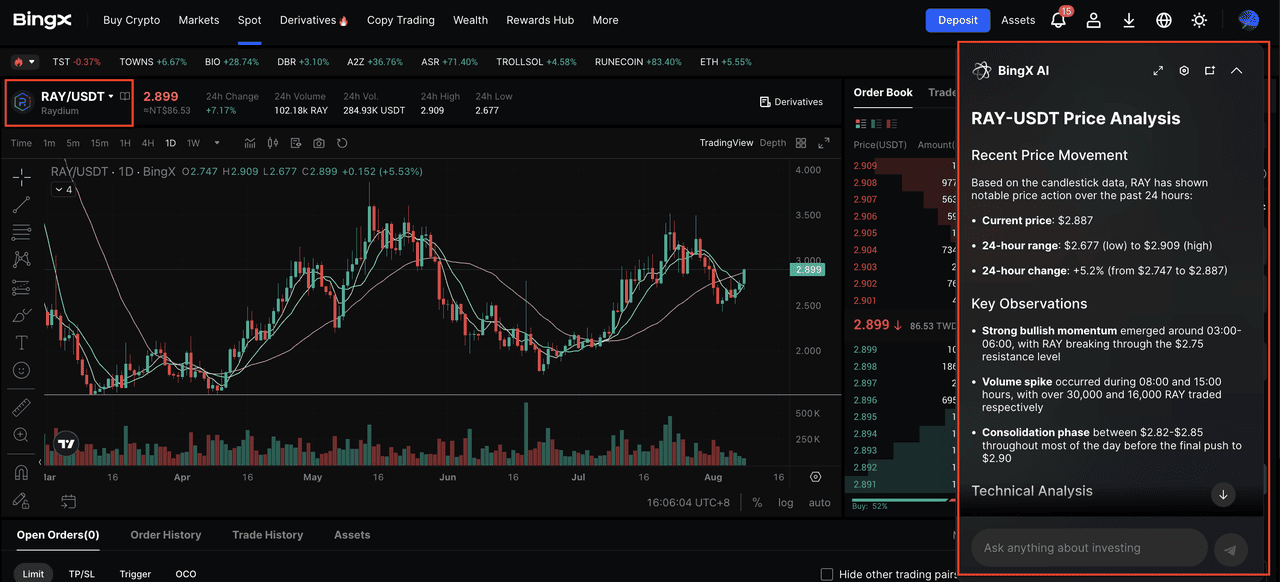Select the trend line drawing tool
Viewport: 1280px width, 582px height.
pos(21,206)
